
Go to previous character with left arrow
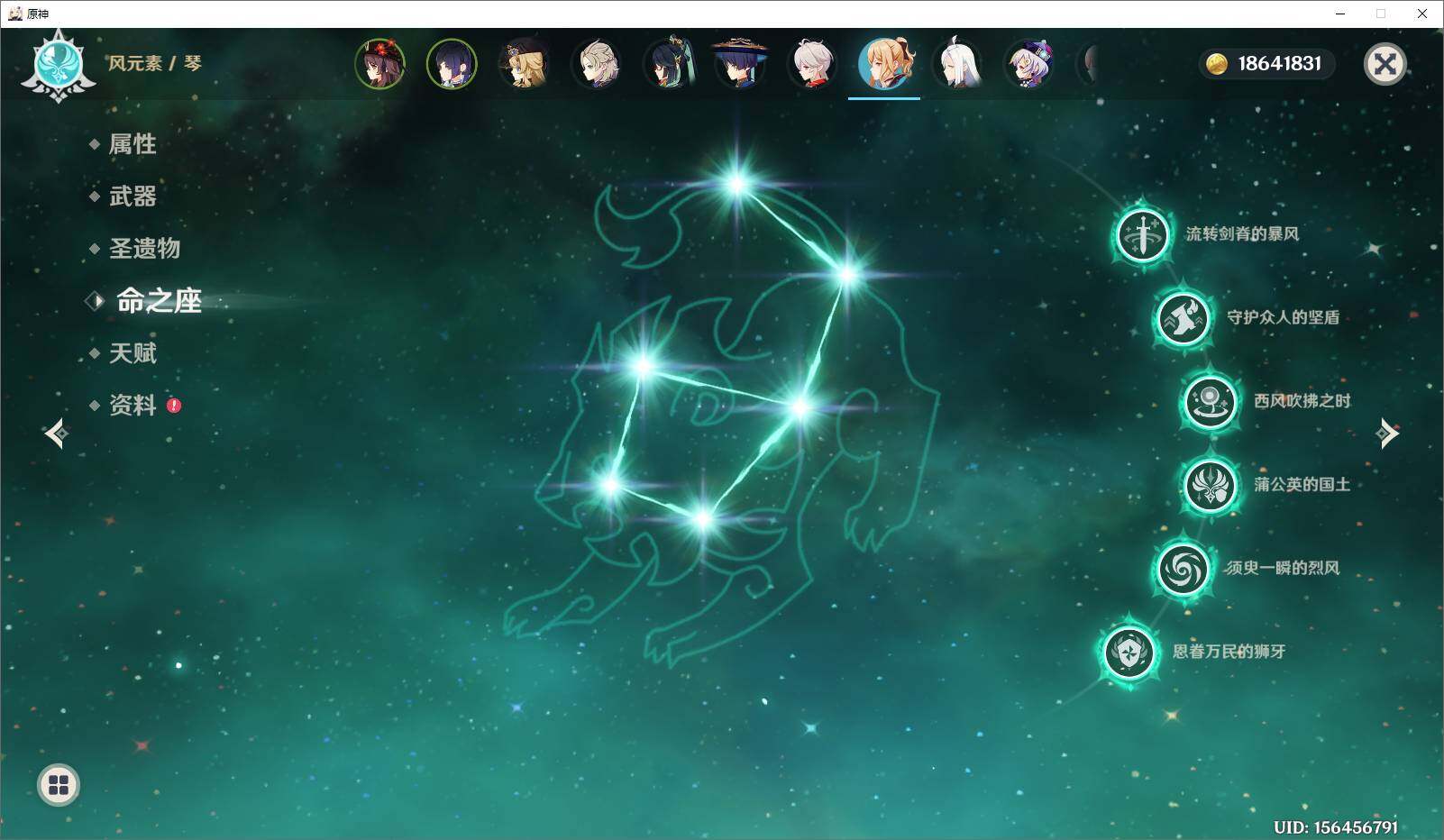coord(56,434)
